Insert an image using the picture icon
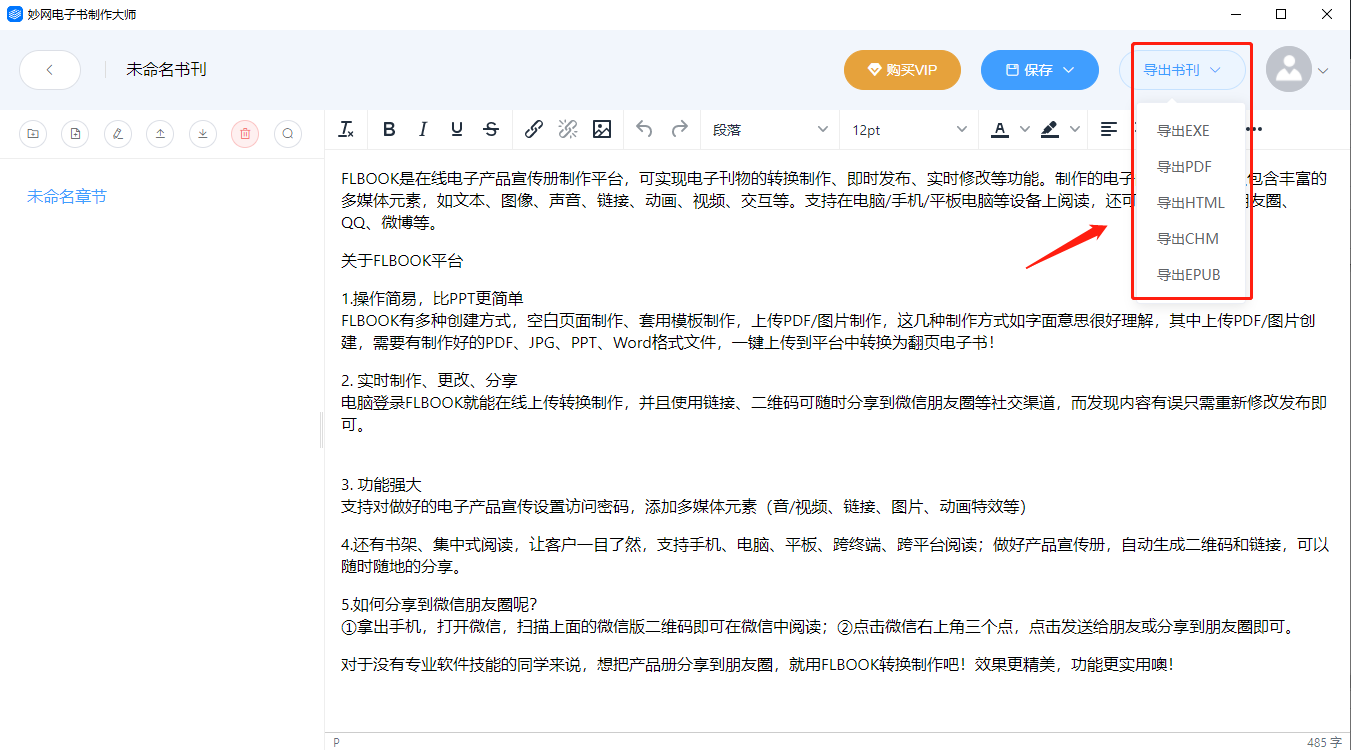1351x750 pixels. tap(602, 129)
